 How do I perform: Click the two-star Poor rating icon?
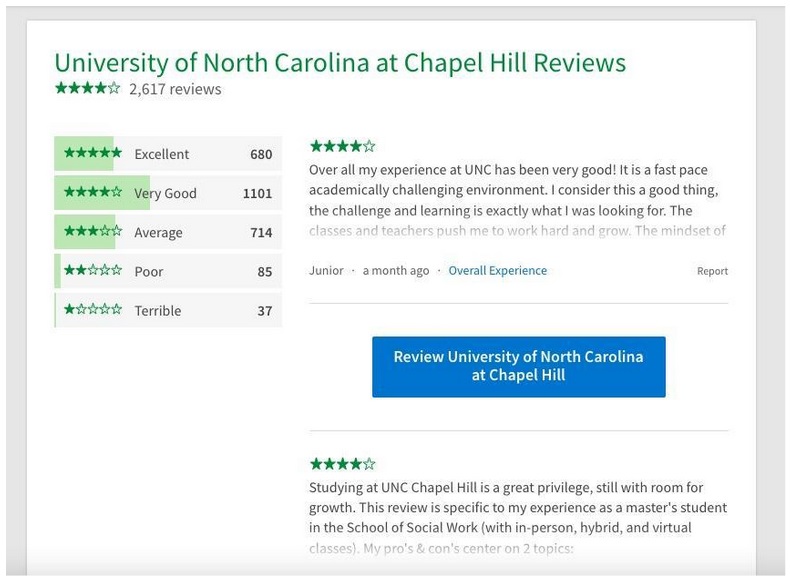click(x=92, y=271)
